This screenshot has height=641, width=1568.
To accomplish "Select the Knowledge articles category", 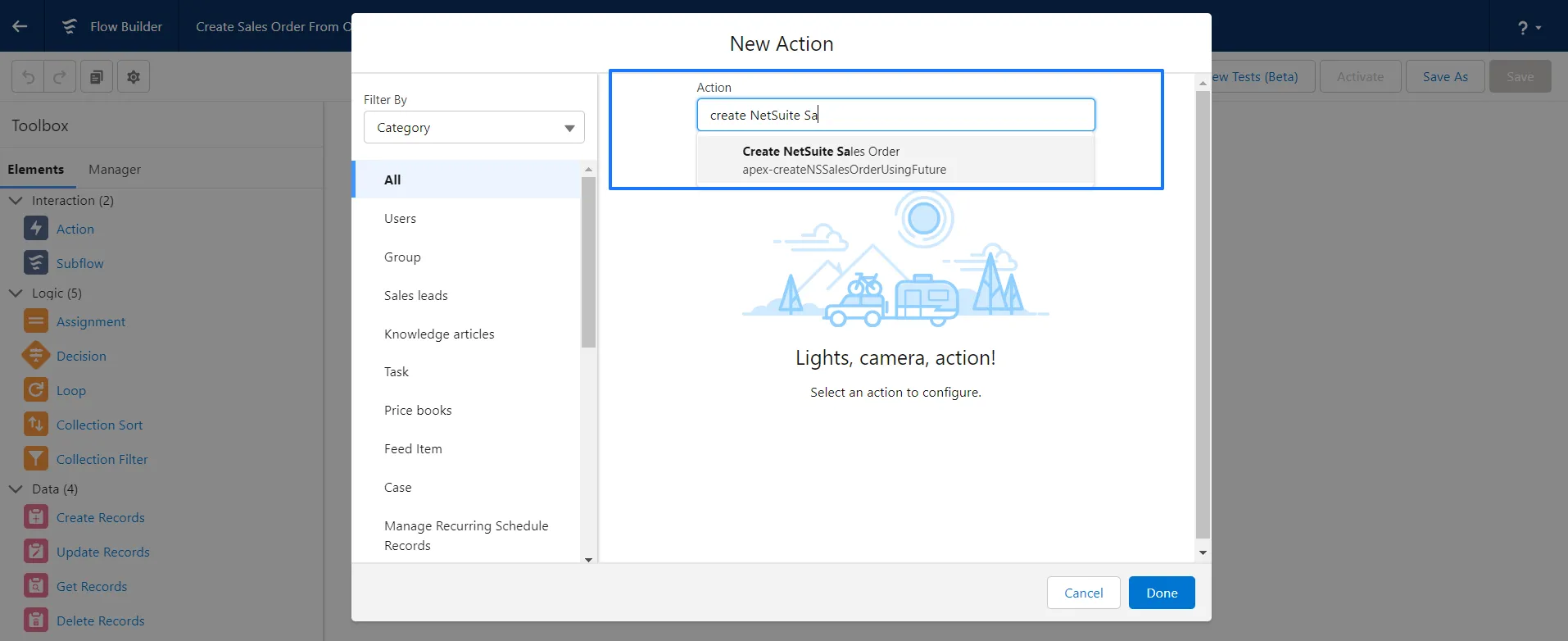I will (x=466, y=334).
